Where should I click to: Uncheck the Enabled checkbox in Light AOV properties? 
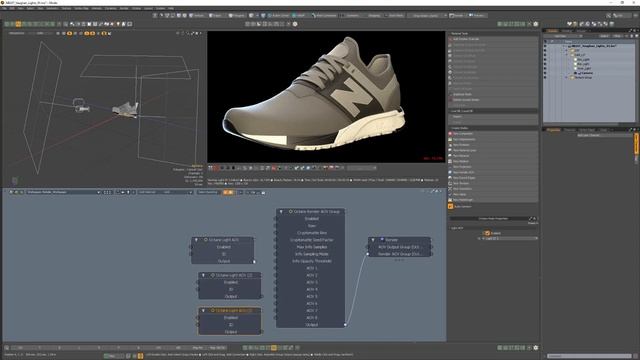[x=487, y=233]
